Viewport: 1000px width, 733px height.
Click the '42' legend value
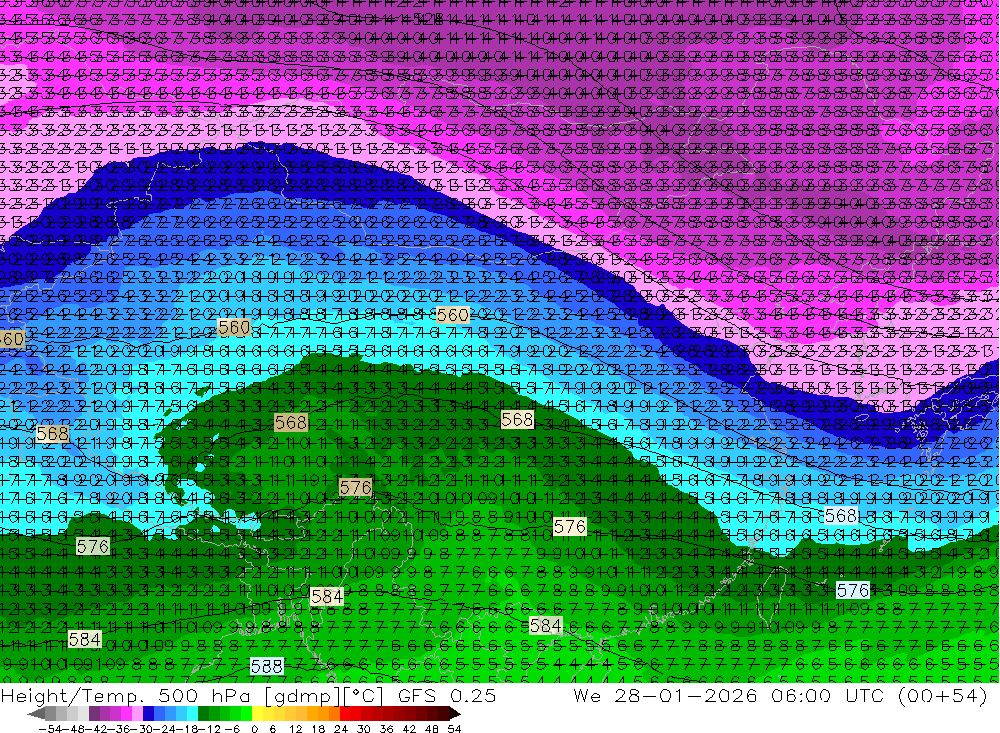409,729
